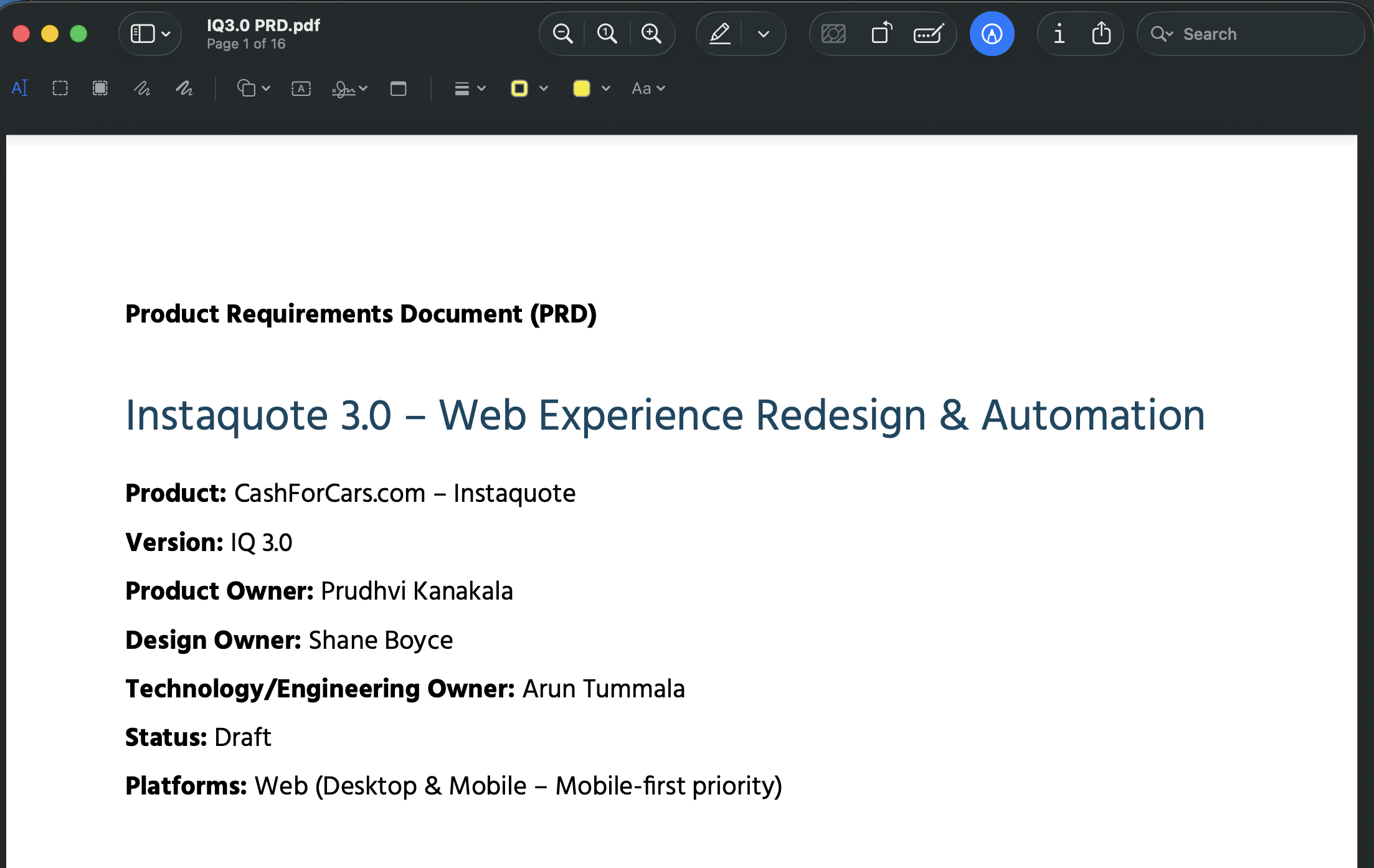This screenshot has width=1374, height=868.
Task: Rotate the page with rotate icon
Action: click(881, 34)
